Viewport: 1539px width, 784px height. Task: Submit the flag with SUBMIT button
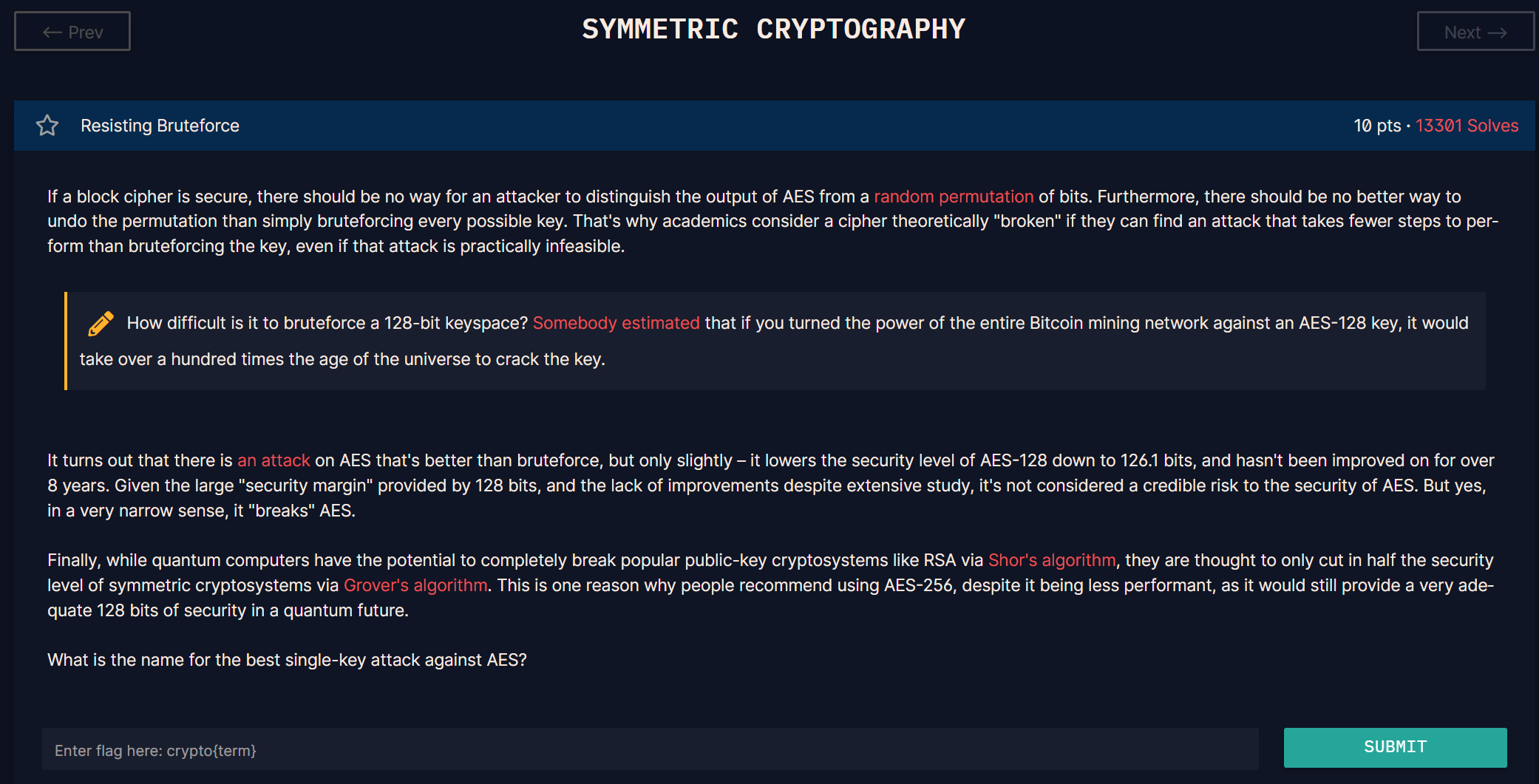click(x=1395, y=747)
